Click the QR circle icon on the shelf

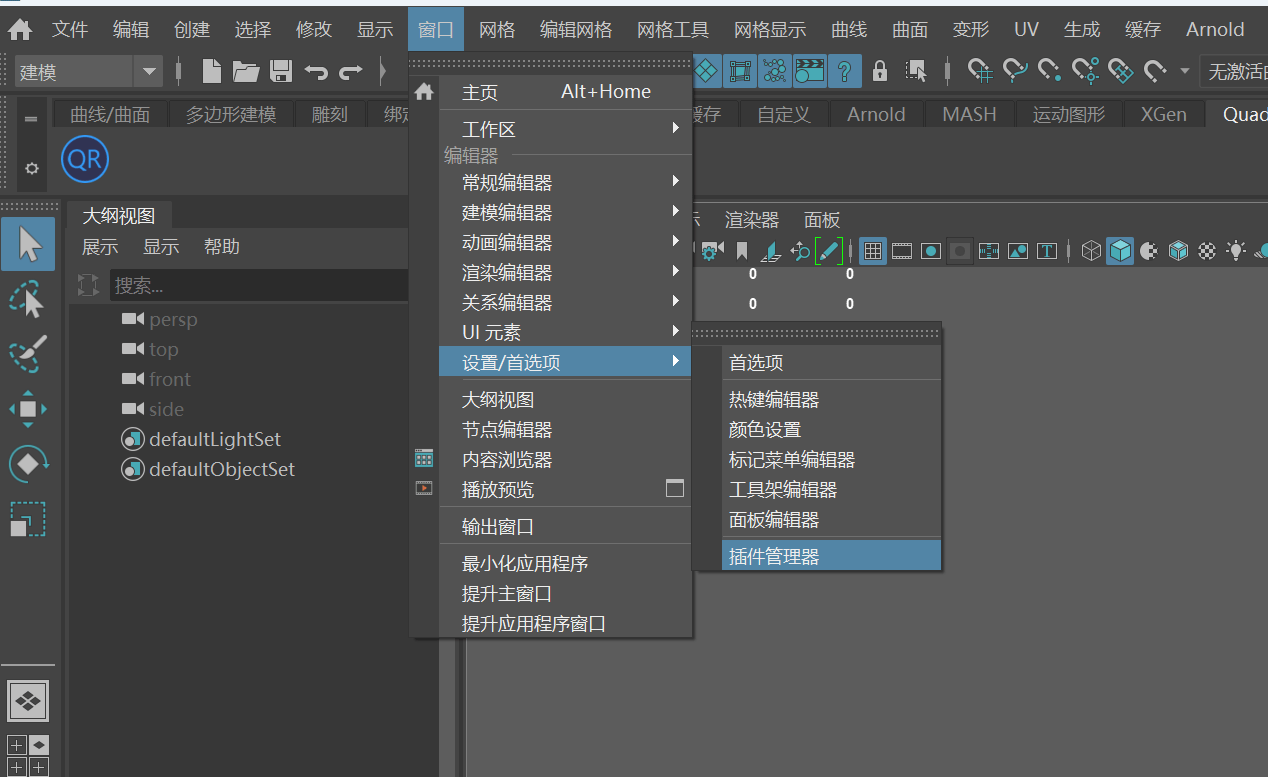pos(84,159)
